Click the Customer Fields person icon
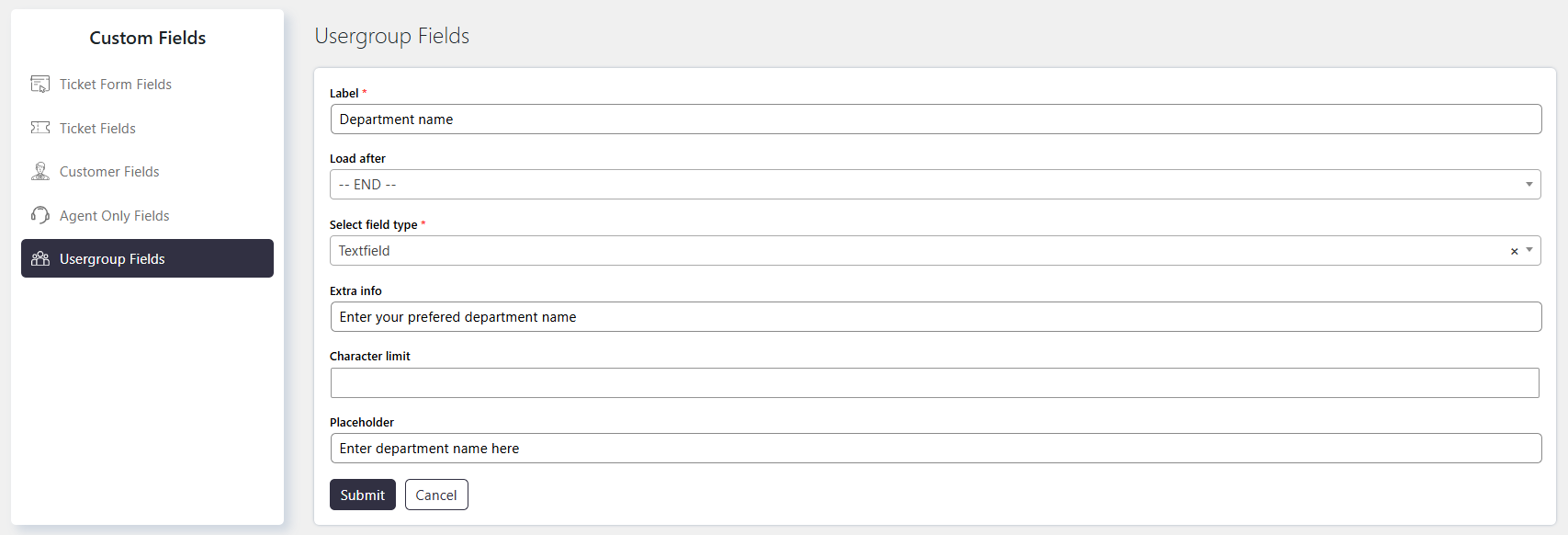Screen dimensions: 1568x535 tap(40, 171)
